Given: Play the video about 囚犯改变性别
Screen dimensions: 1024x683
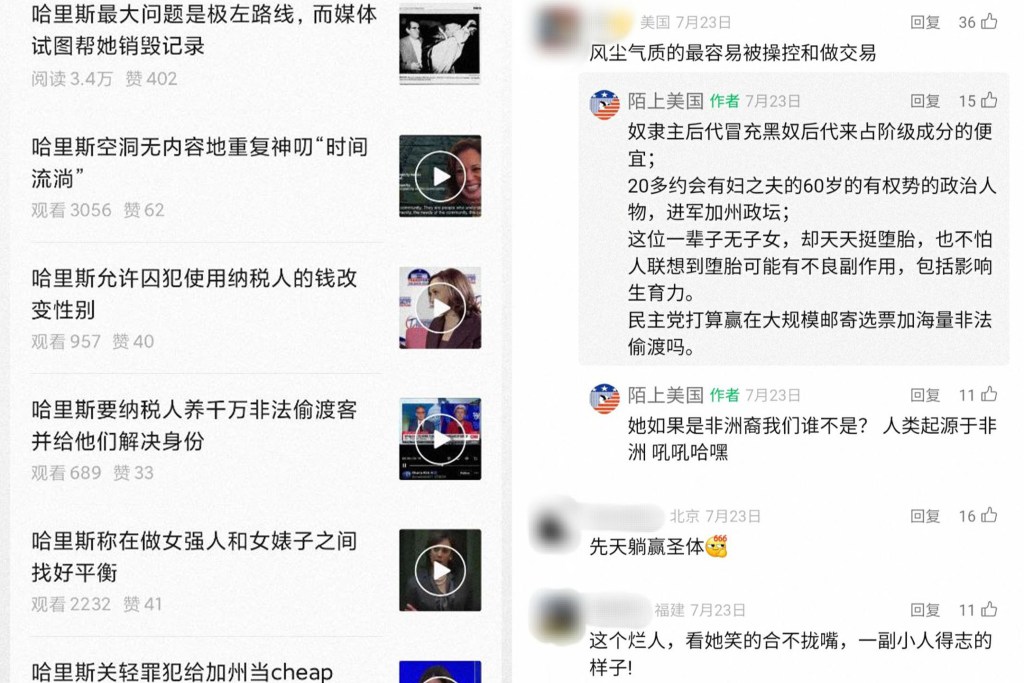Looking at the screenshot, I should [x=440, y=308].
